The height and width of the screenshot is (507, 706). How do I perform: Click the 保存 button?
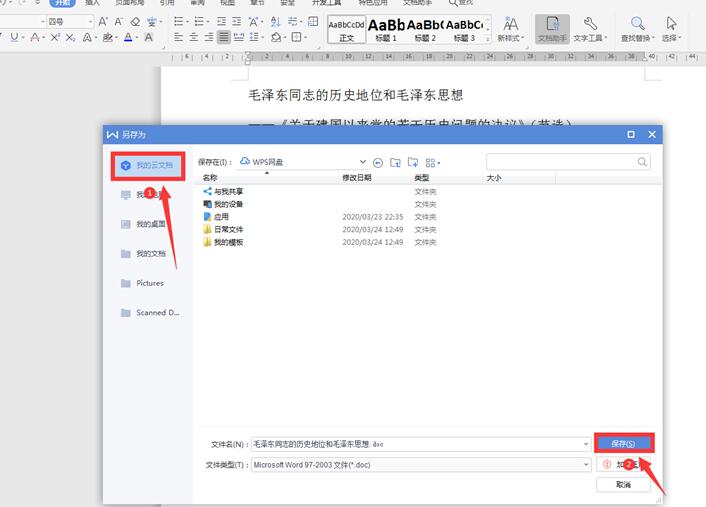pos(623,443)
